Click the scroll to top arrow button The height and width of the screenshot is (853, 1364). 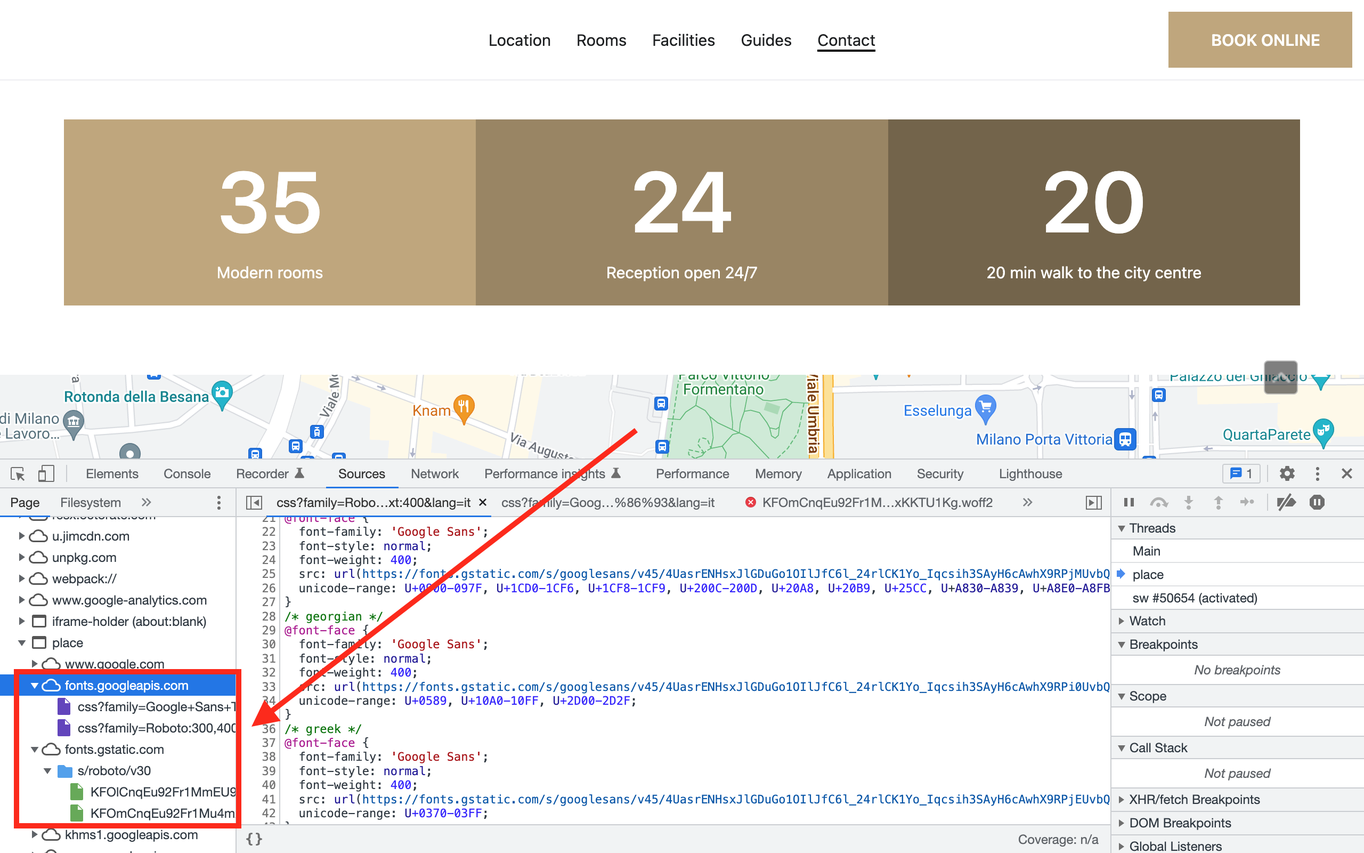coord(1280,377)
